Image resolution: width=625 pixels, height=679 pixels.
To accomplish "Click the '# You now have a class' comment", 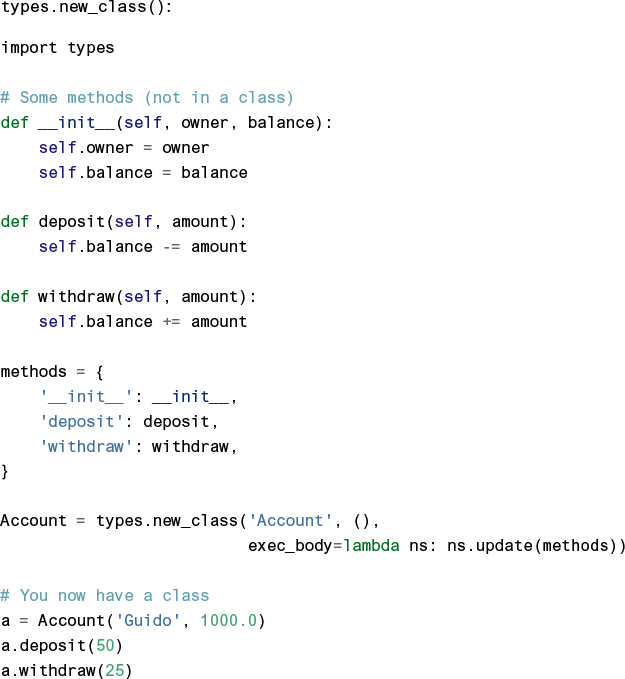I will (105, 595).
